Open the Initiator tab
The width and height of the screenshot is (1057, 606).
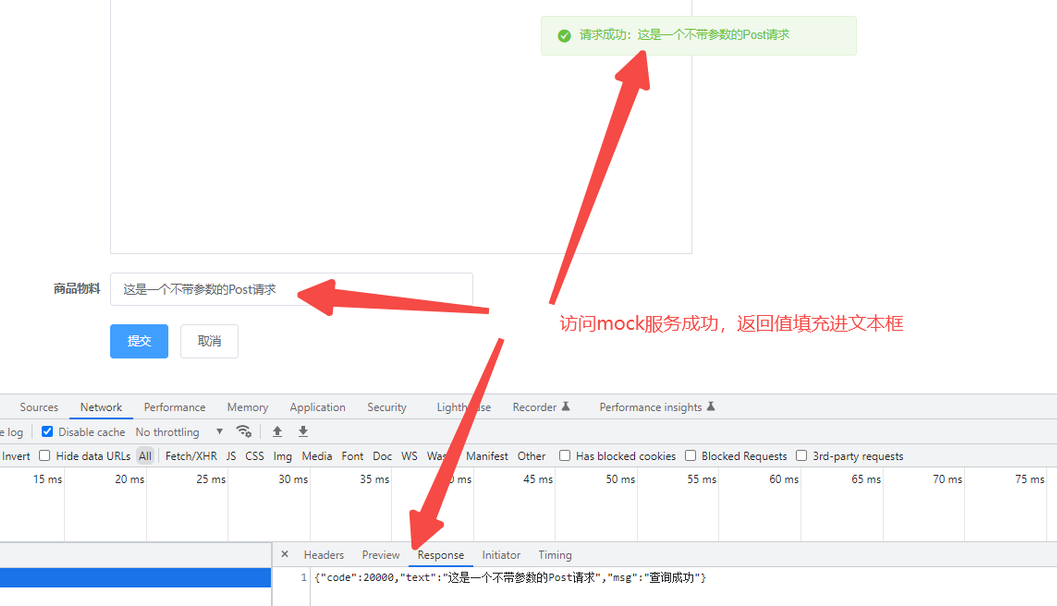pos(501,555)
